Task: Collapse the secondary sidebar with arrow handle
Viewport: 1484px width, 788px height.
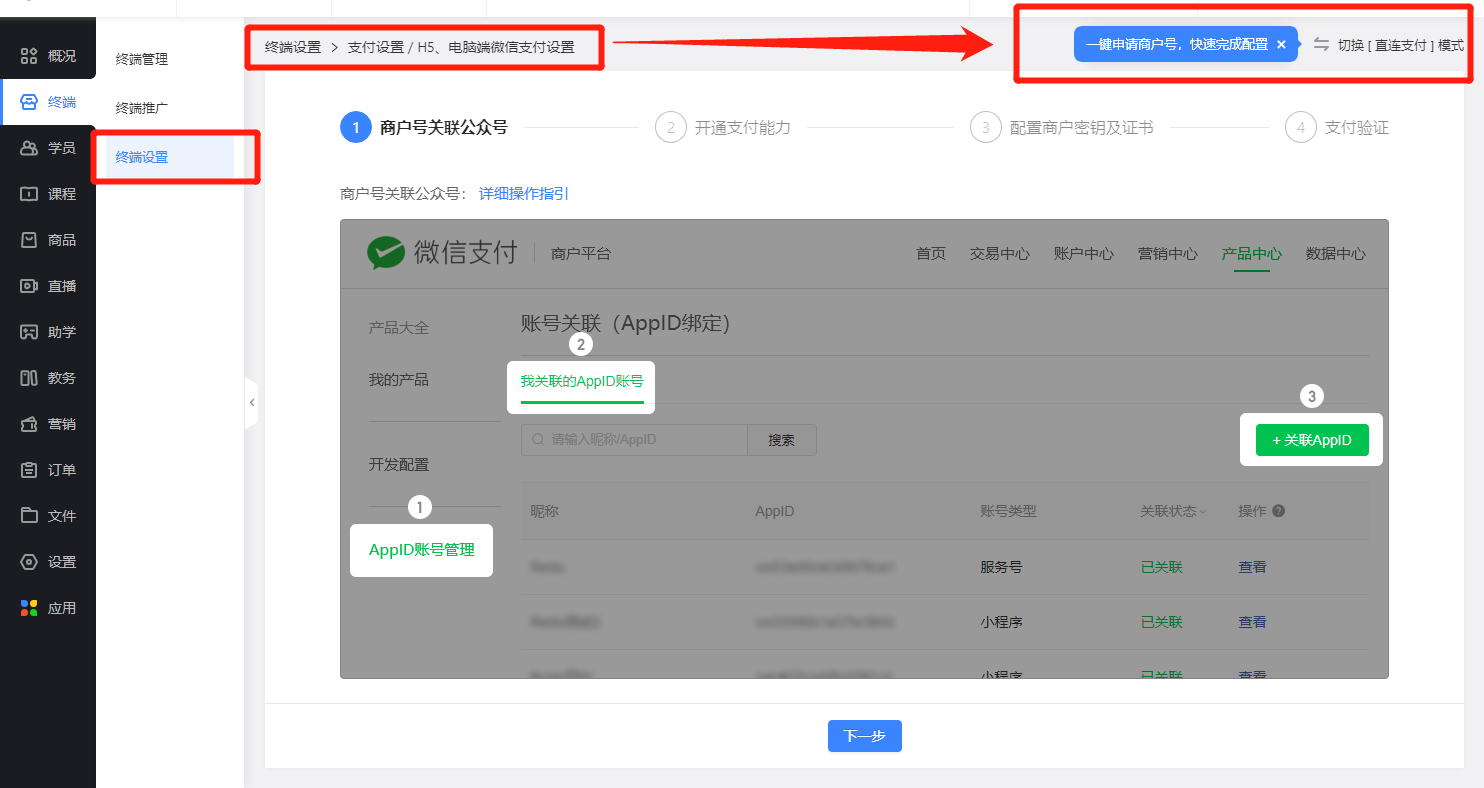Action: (x=252, y=403)
